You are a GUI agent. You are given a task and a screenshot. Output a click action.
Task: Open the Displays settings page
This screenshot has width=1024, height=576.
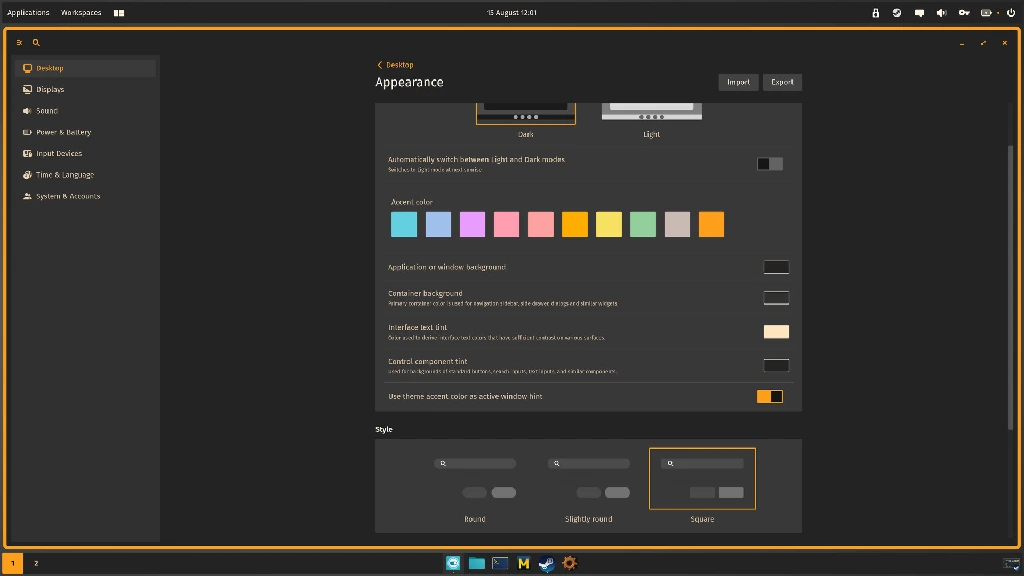[x=86, y=89]
